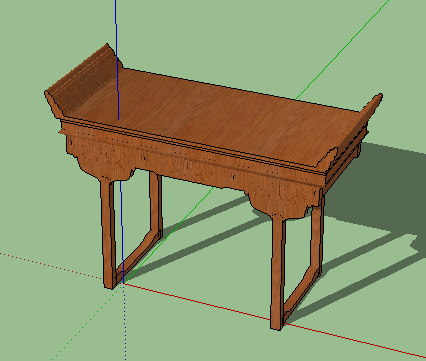This screenshot has height=361, width=426.
Task: Select the upturned flange on table's left end
Action: 83,80
